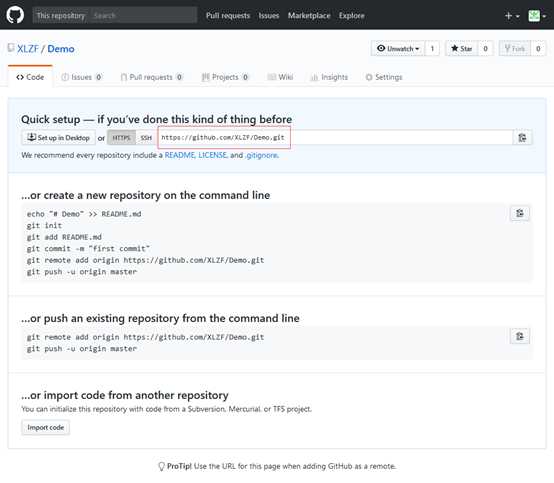The width and height of the screenshot is (554, 483).
Task: Click the ProTip lightbulb icon
Action: 161,466
